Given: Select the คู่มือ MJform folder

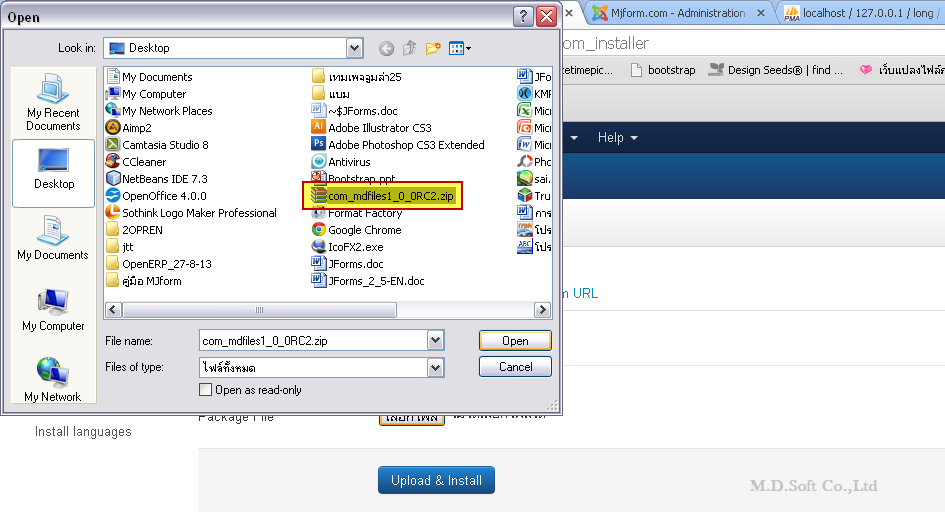Looking at the screenshot, I should 143,281.
